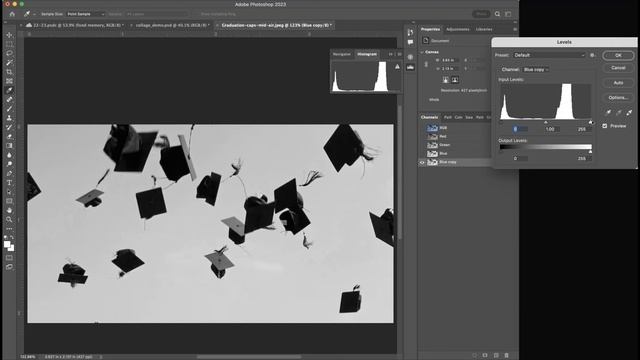Viewport: 640px width, 360px height.
Task: Select the Dodge tool
Action: 9,164
